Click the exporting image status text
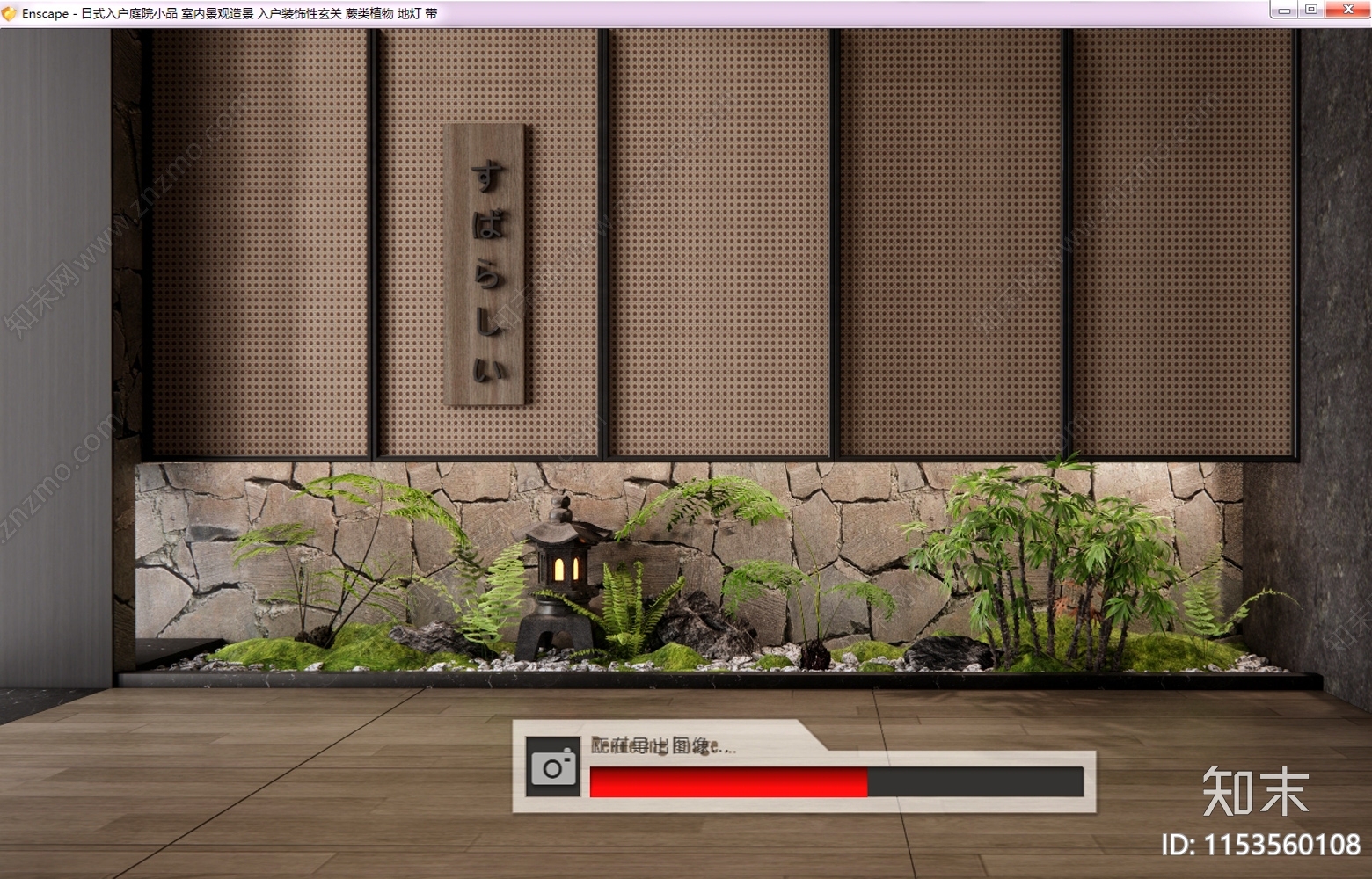1372x879 pixels. click(x=664, y=746)
